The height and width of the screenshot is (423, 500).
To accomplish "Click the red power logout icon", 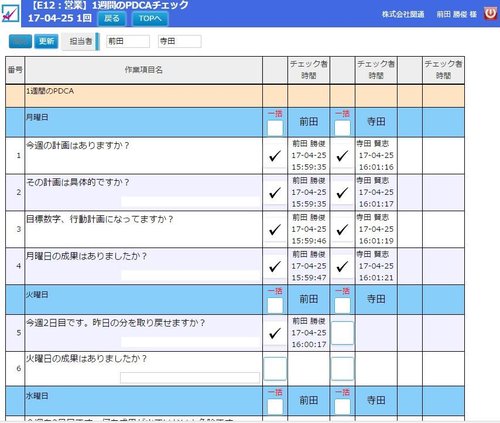I will click(490, 14).
